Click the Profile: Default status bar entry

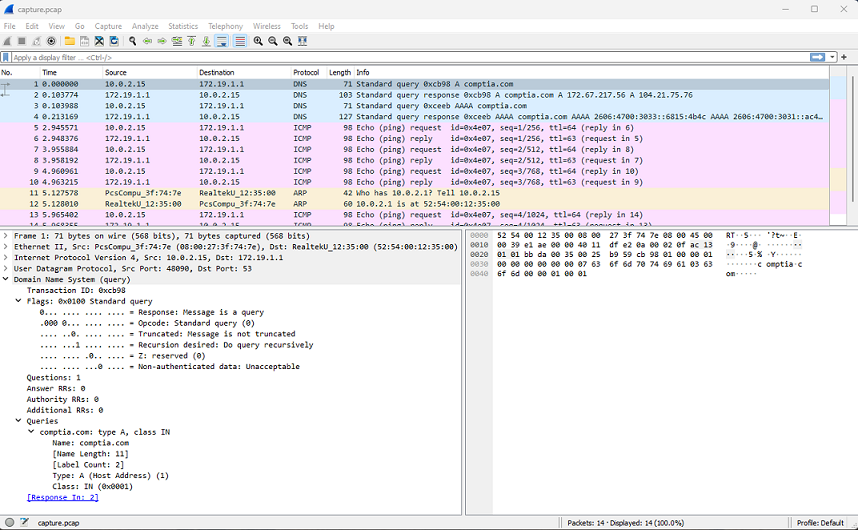820,523
